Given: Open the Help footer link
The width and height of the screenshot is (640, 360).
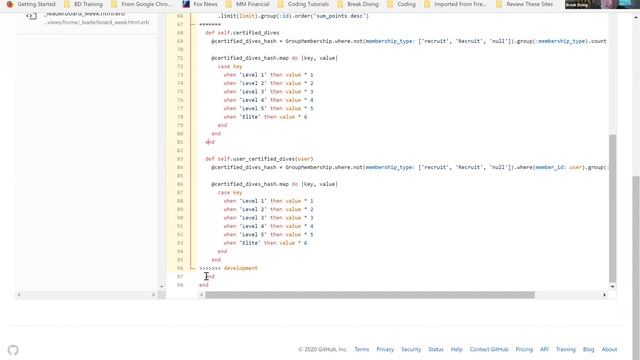Looking at the screenshot, I should [456, 349].
